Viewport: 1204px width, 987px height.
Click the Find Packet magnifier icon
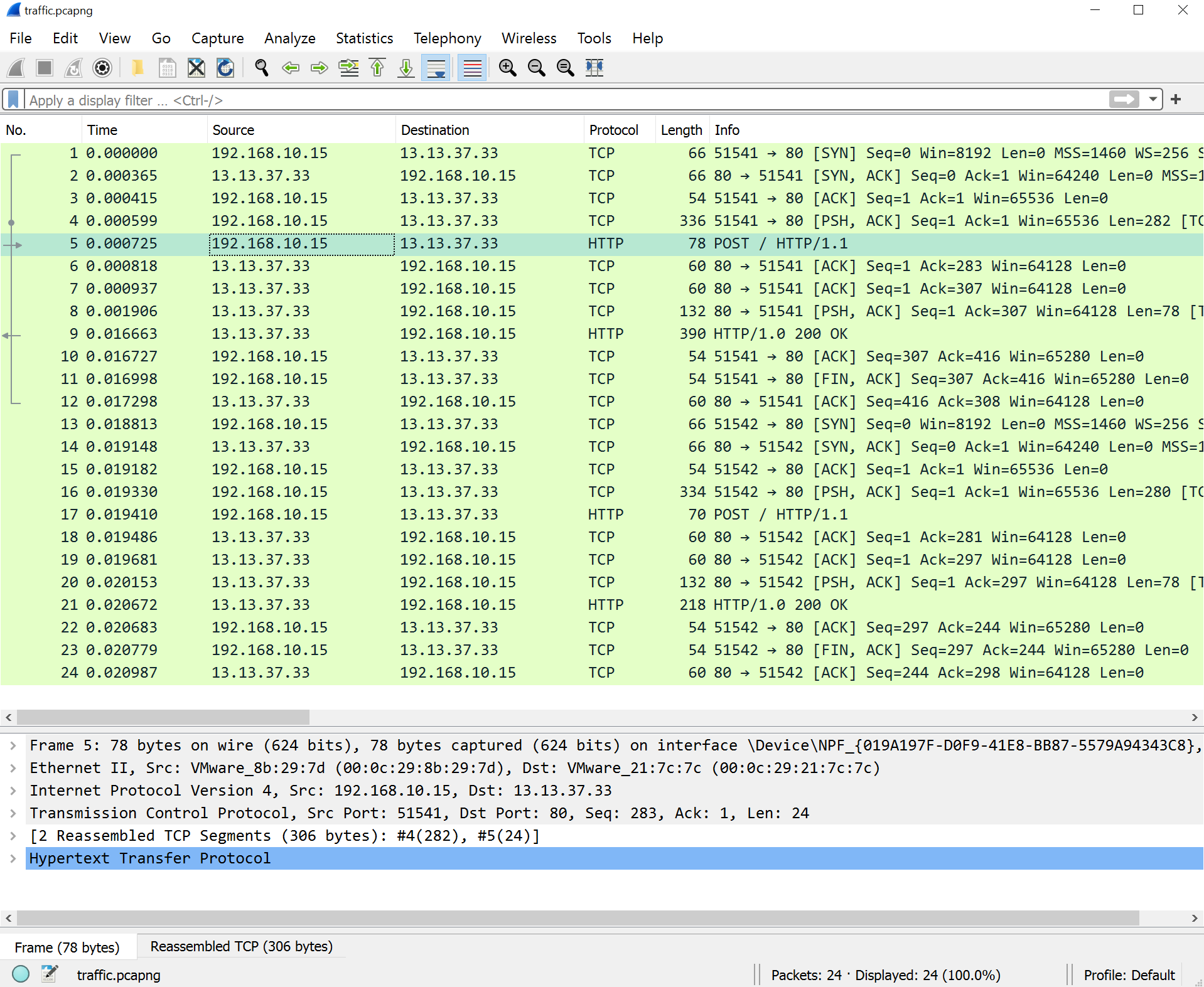(x=262, y=68)
